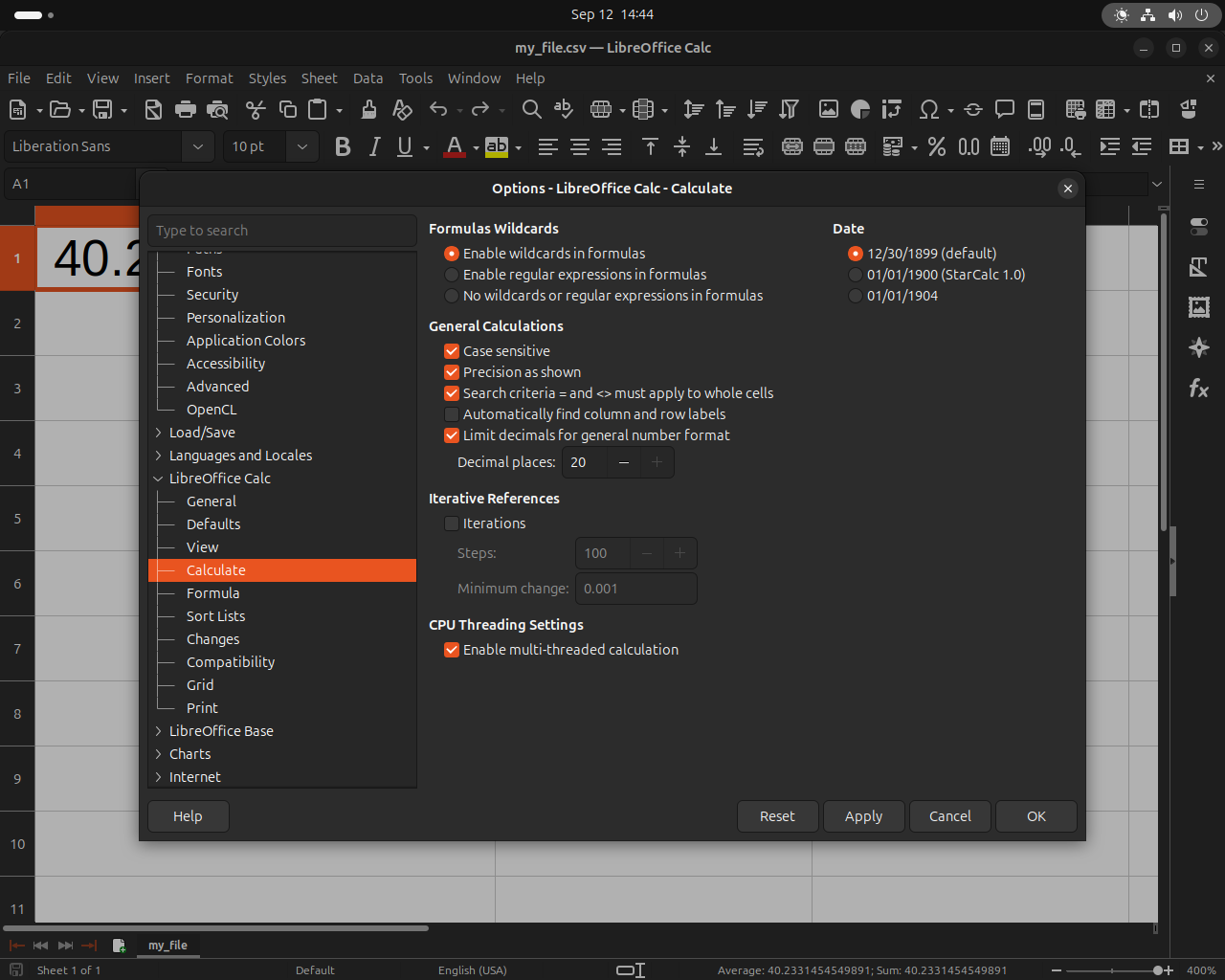The image size is (1225, 980).
Task: Click the Save document icon
Action: (x=102, y=109)
